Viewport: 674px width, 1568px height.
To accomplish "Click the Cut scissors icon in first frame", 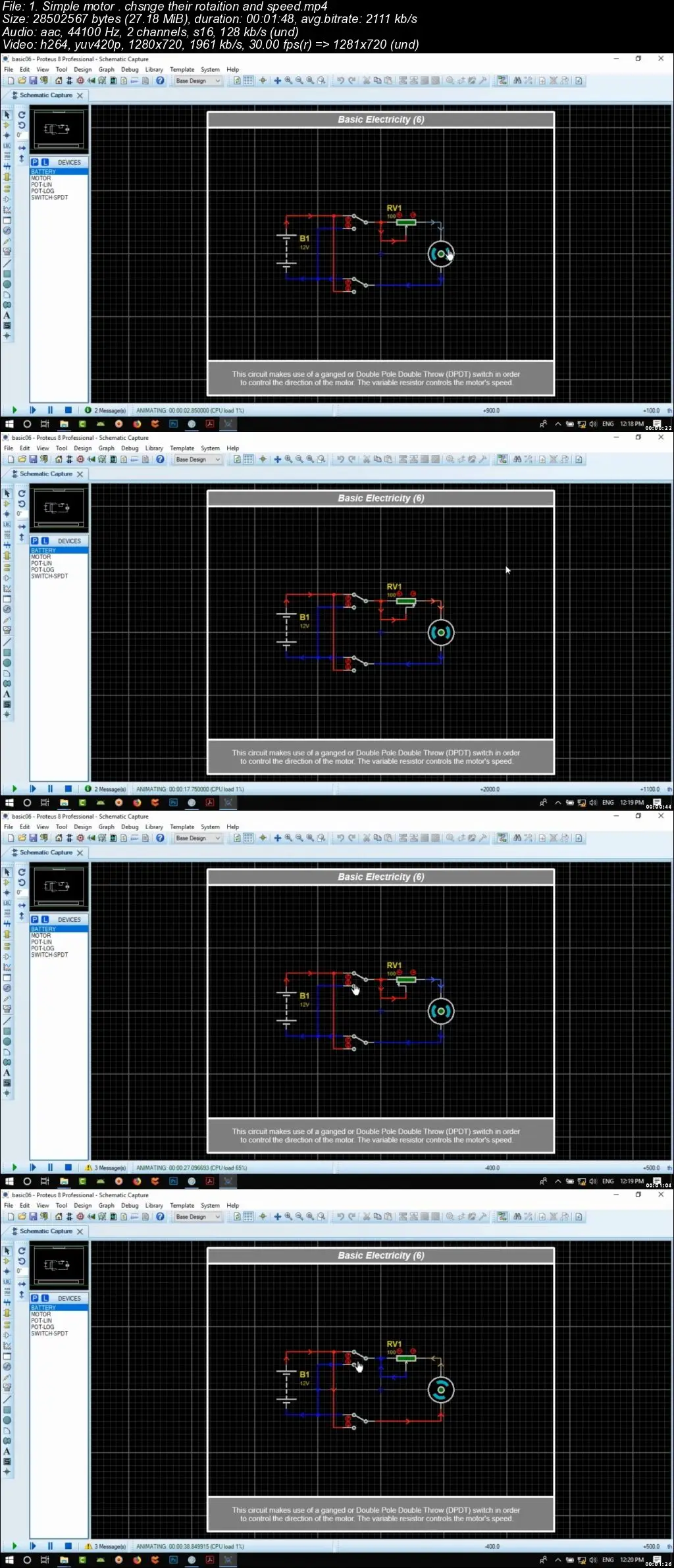I will click(x=367, y=81).
